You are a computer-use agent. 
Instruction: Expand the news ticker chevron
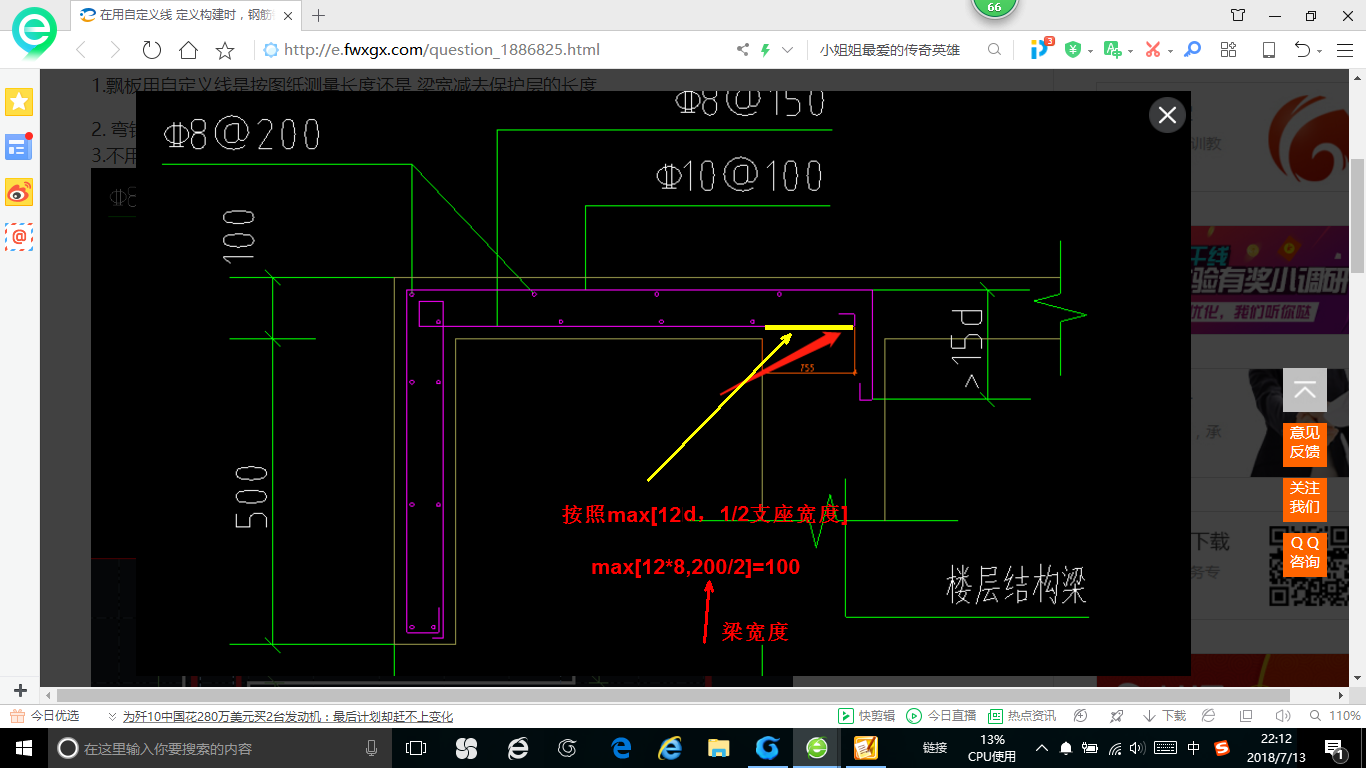(x=111, y=716)
